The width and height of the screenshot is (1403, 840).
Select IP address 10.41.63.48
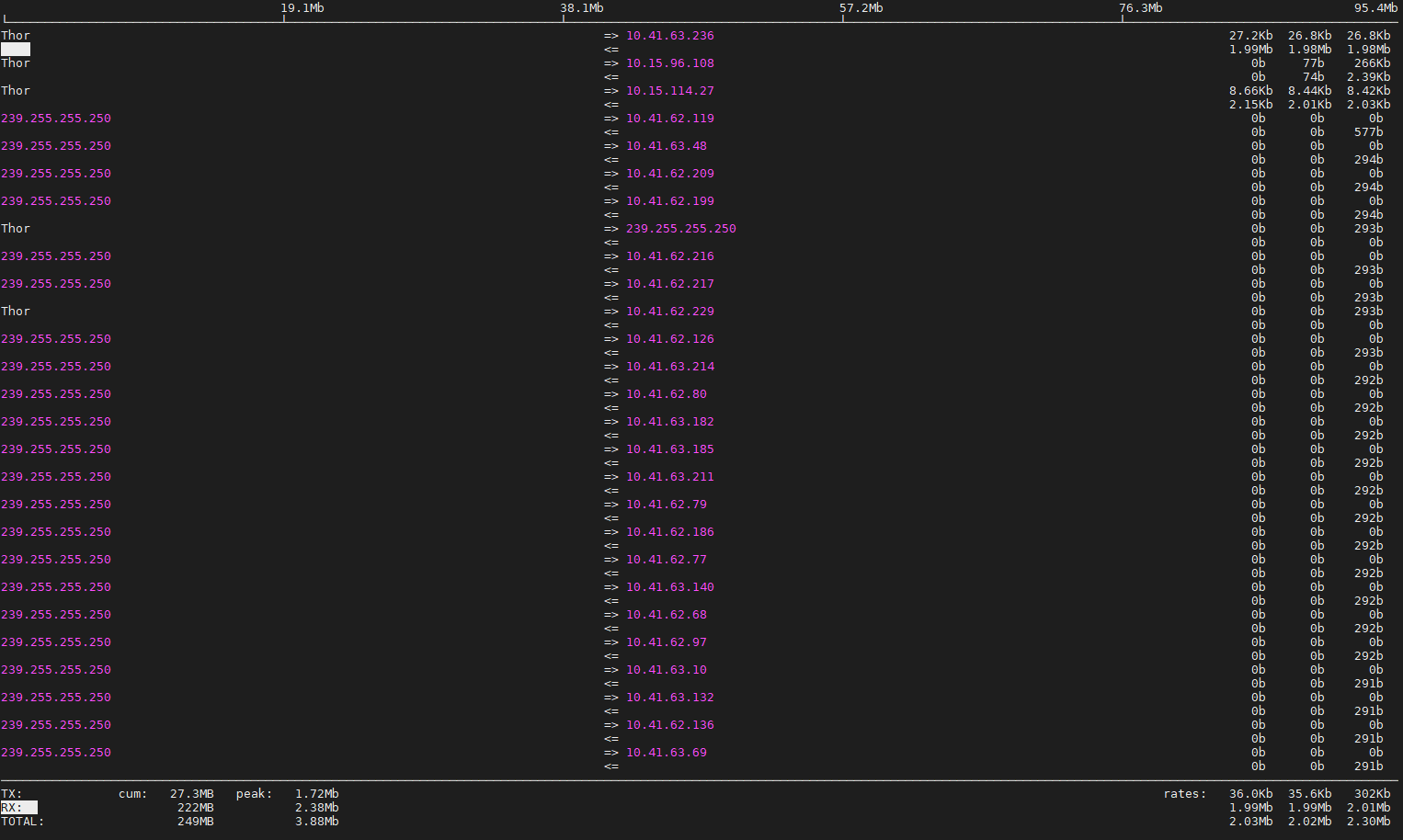[667, 146]
